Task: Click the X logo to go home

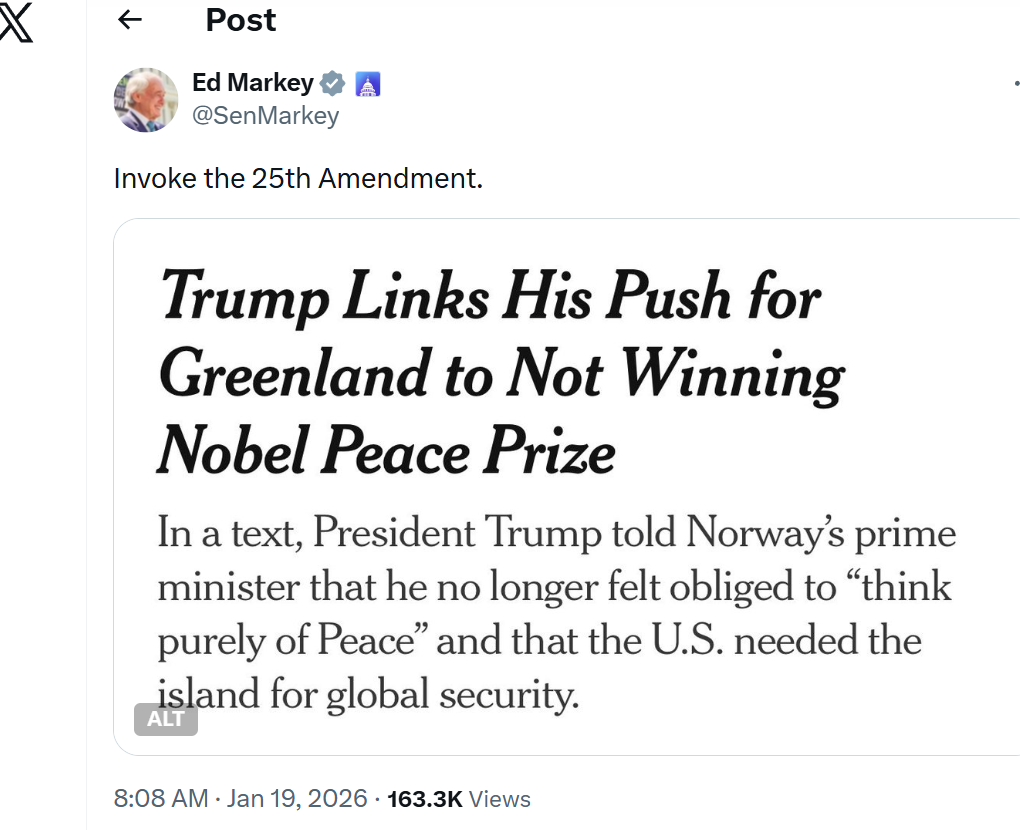Action: (15, 22)
